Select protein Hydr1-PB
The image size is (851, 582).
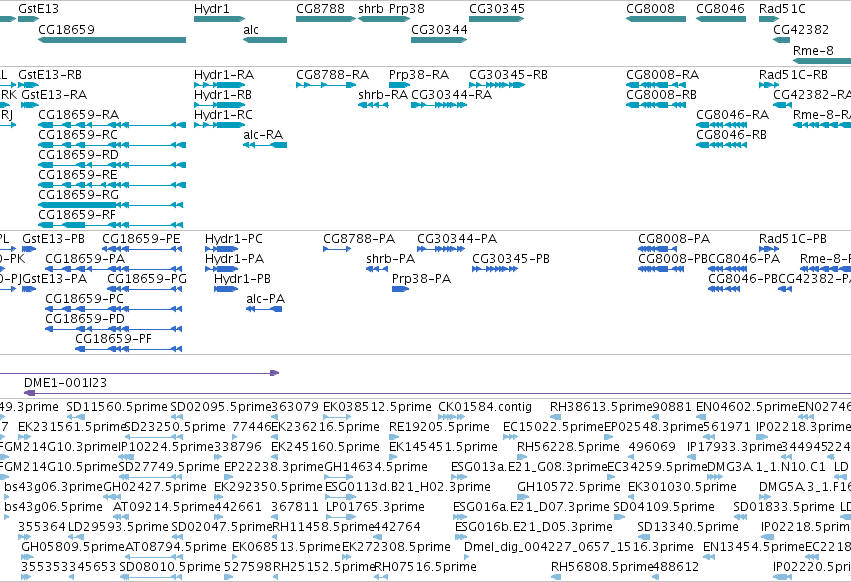pos(242,279)
